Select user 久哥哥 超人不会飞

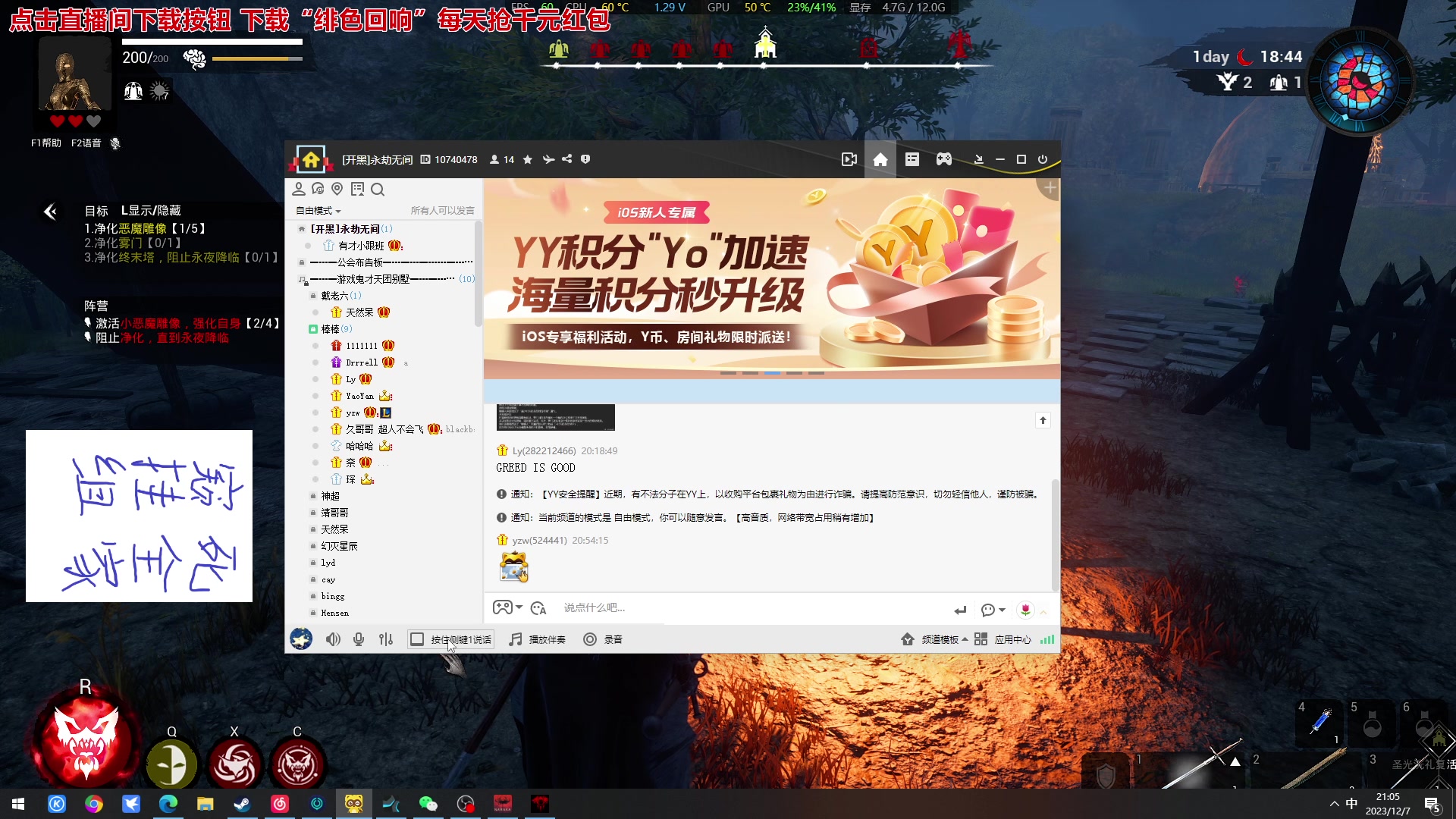(x=384, y=429)
